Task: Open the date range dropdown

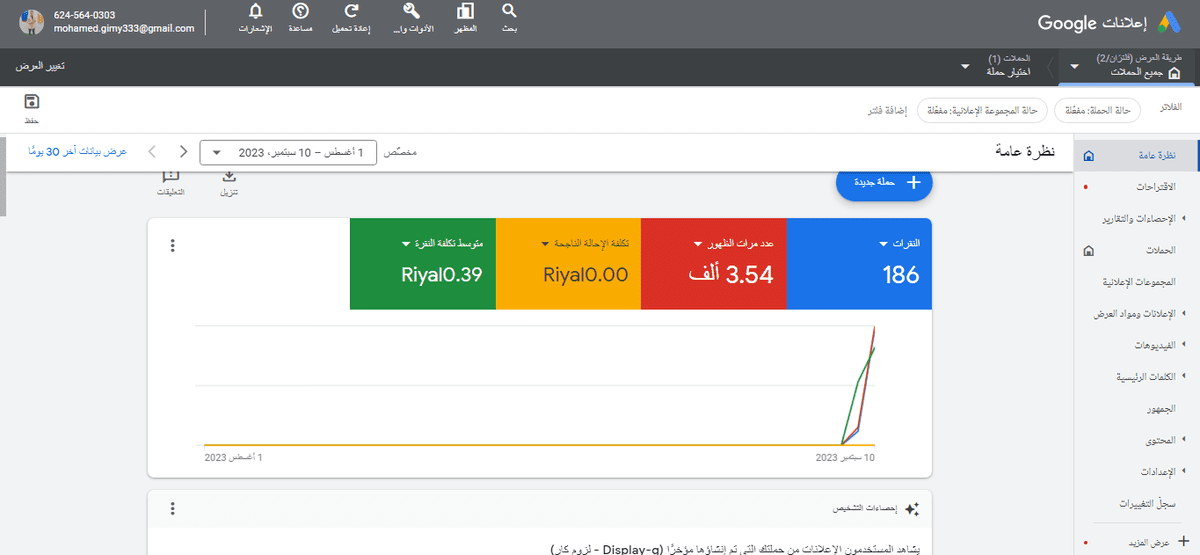Action: click(x=288, y=153)
